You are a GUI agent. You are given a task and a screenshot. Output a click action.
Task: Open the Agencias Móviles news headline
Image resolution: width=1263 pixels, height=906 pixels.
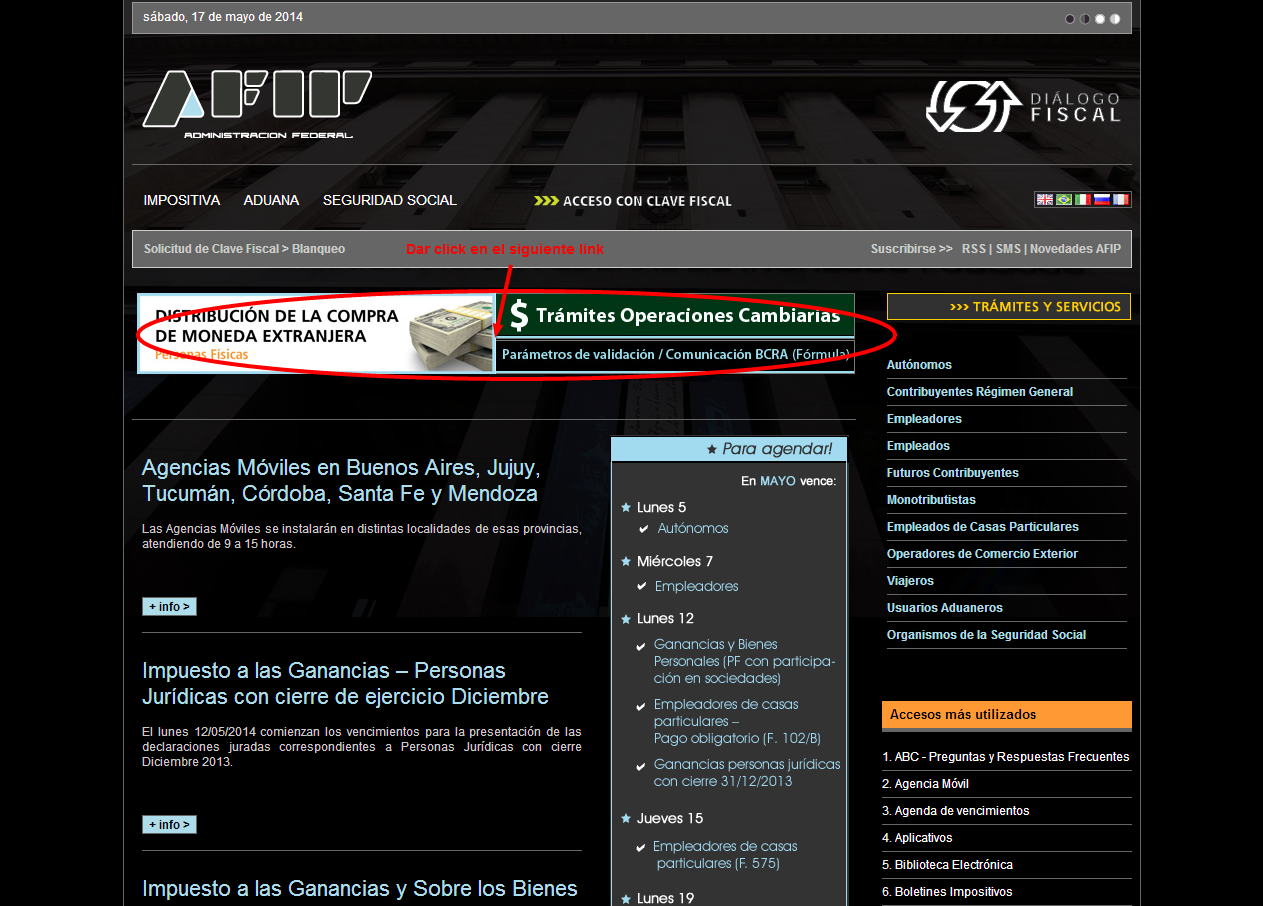coord(341,481)
